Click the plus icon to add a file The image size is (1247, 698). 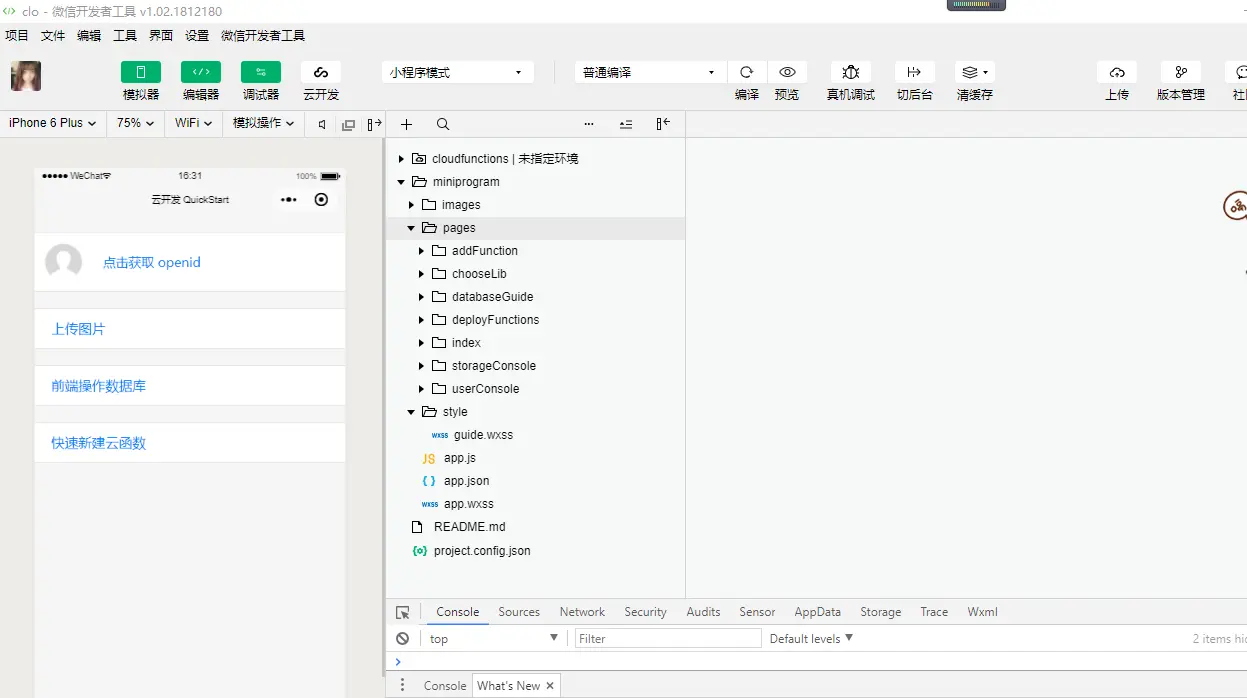pyautogui.click(x=406, y=124)
